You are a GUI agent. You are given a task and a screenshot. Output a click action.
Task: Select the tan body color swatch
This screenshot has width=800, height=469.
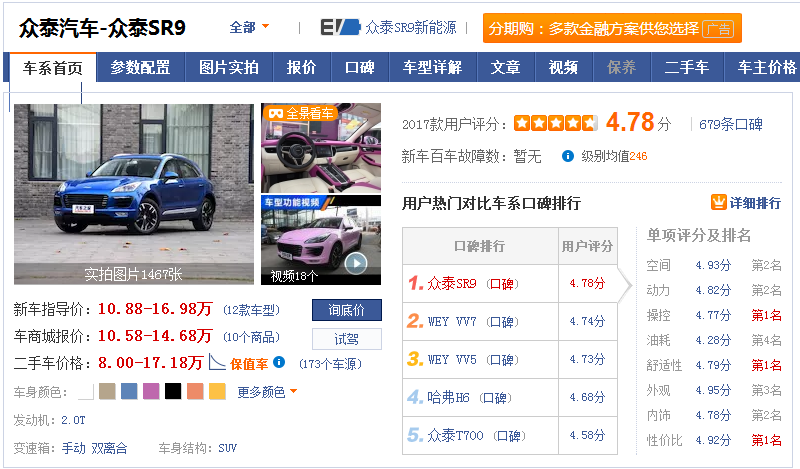(x=107, y=391)
